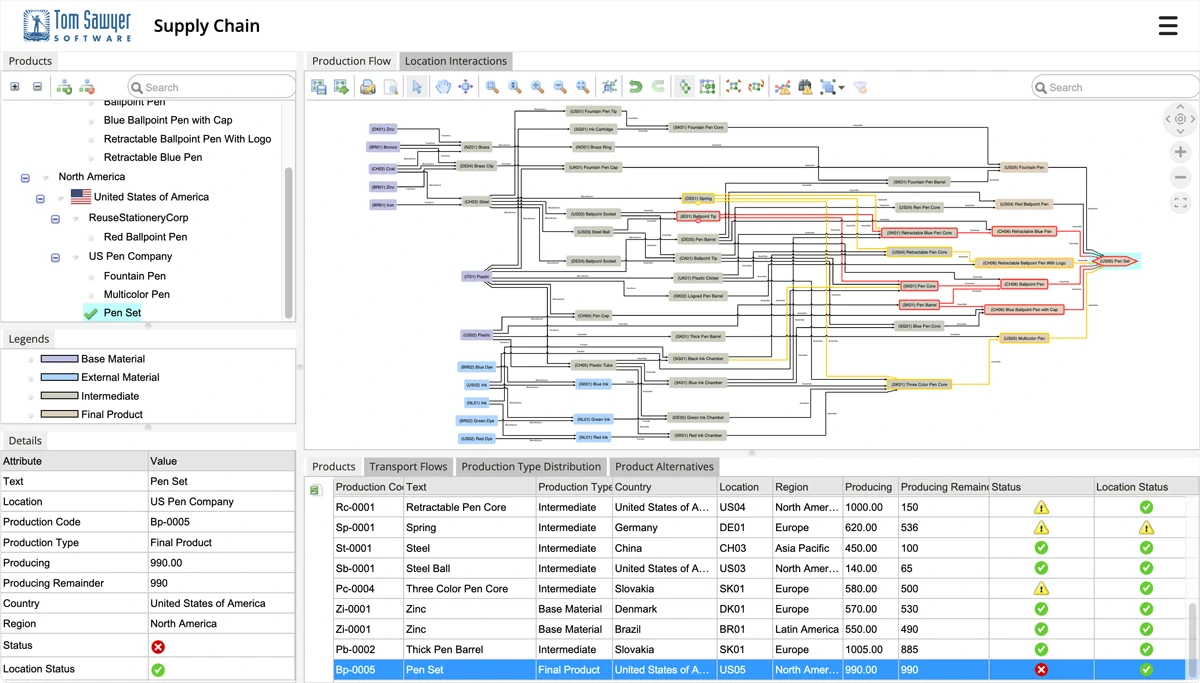Open the circular graph settings gear
Viewport: 1200px width, 683px height.
click(1180, 119)
